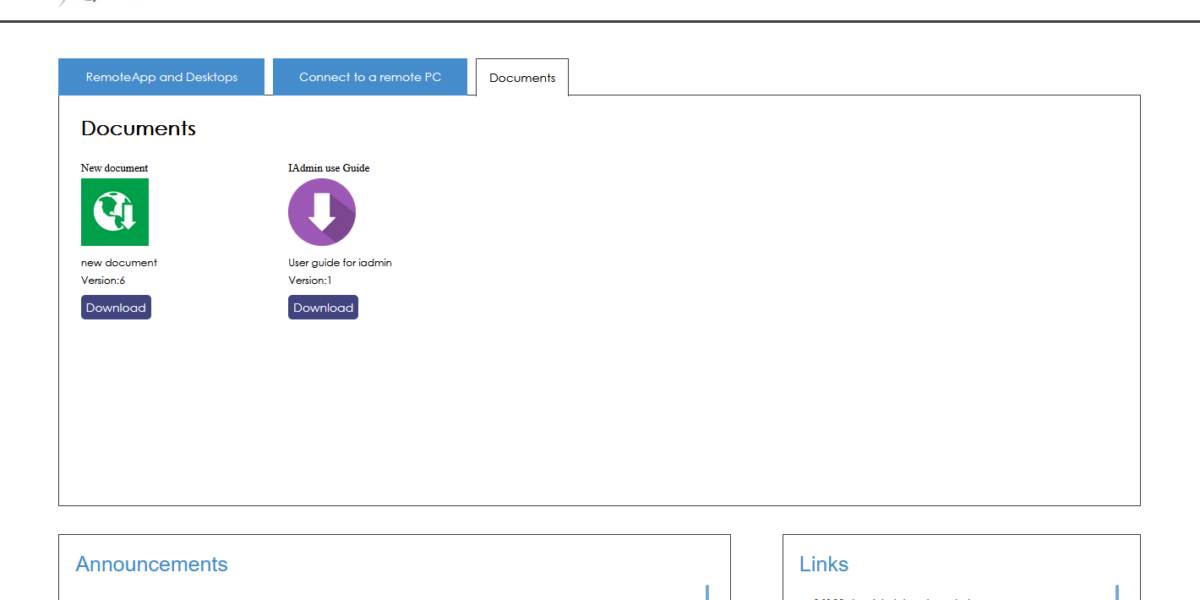Click the first partially visible entry under Links
This screenshot has height=600, width=1200.
(x=890, y=597)
